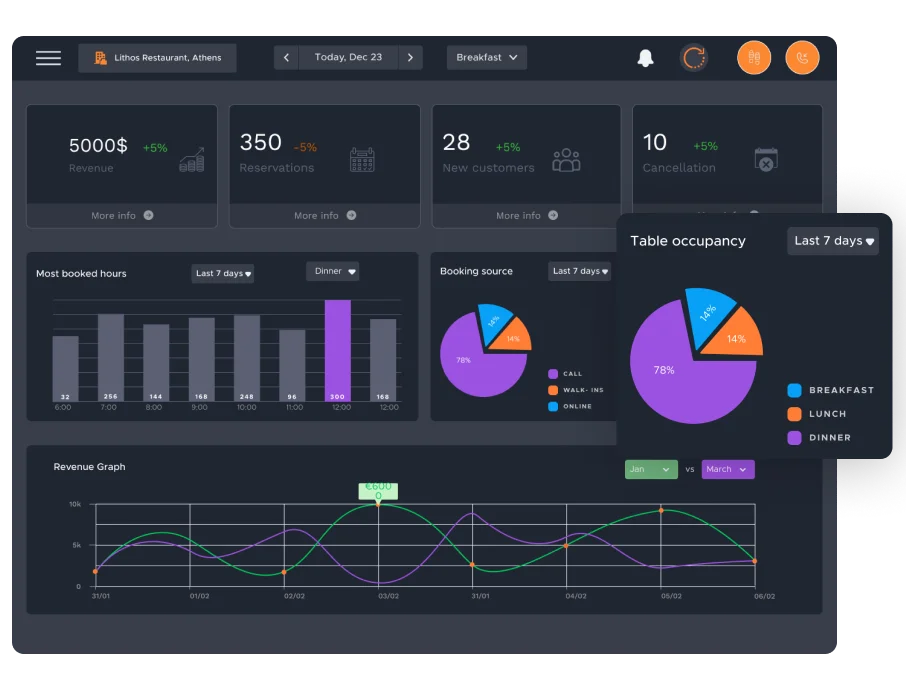Viewport: 906px width, 690px height.
Task: Click the Table occupancy title
Action: point(688,241)
